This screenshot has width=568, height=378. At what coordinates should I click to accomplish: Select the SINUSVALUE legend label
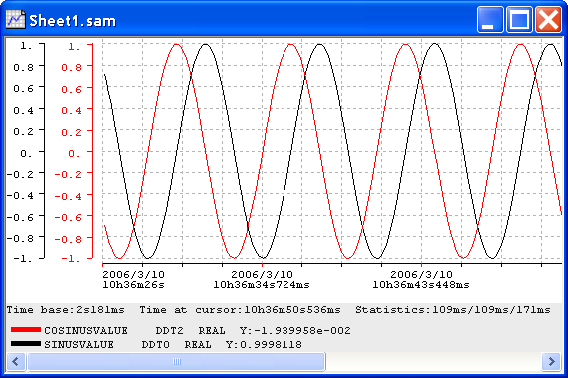point(79,344)
